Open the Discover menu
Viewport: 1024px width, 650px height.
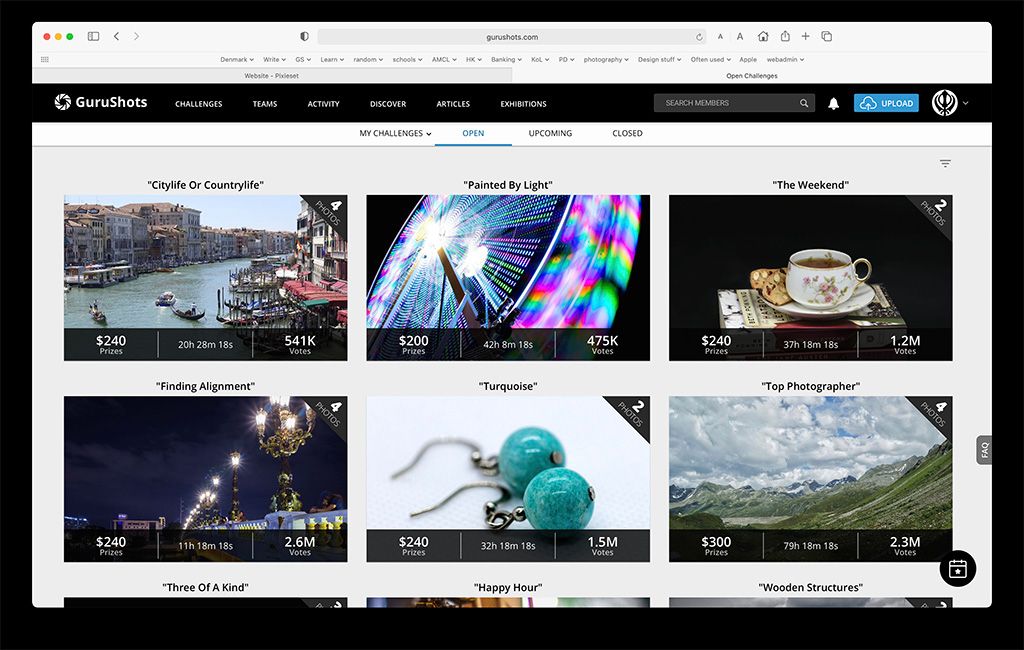(x=388, y=104)
